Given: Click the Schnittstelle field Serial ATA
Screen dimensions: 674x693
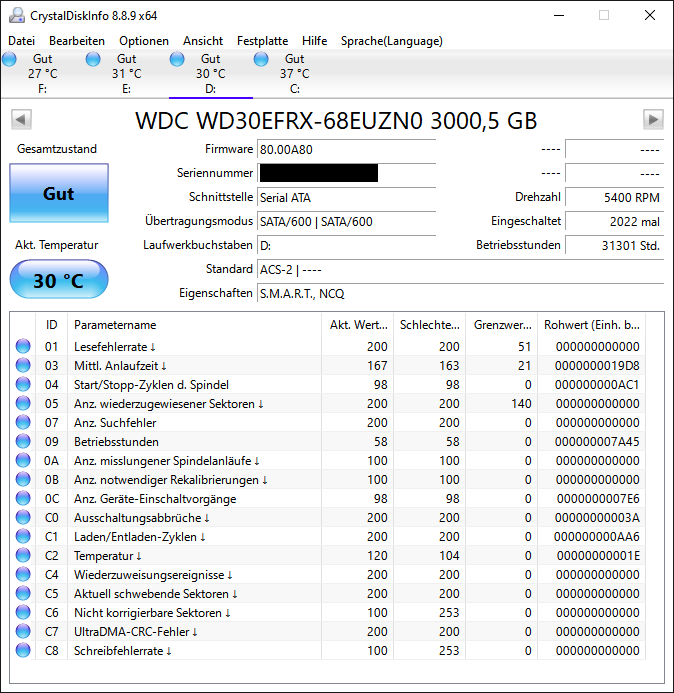Looking at the screenshot, I should click(x=347, y=198).
